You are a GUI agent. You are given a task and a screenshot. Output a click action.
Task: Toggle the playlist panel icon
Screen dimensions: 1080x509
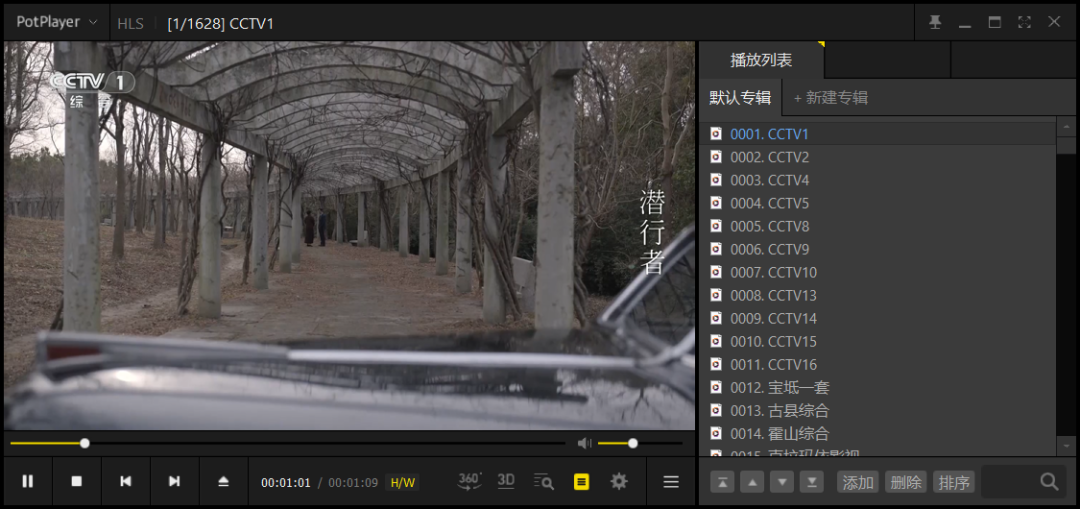click(581, 482)
